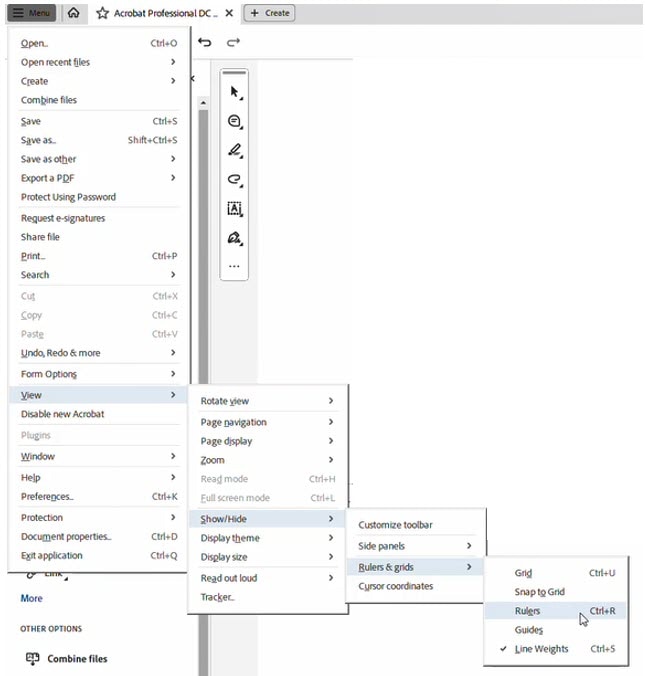Click the hamburger Menu button
646x676 pixels.
pyautogui.click(x=31, y=13)
